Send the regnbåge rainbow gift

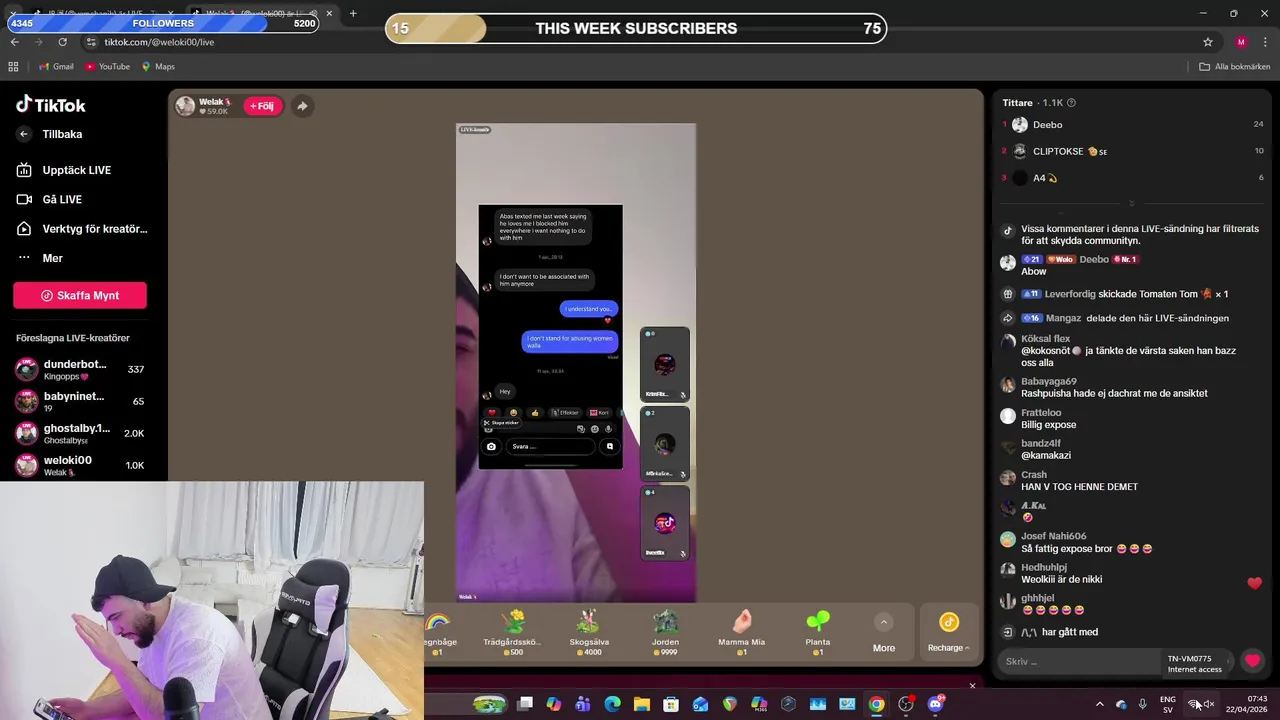(x=438, y=633)
